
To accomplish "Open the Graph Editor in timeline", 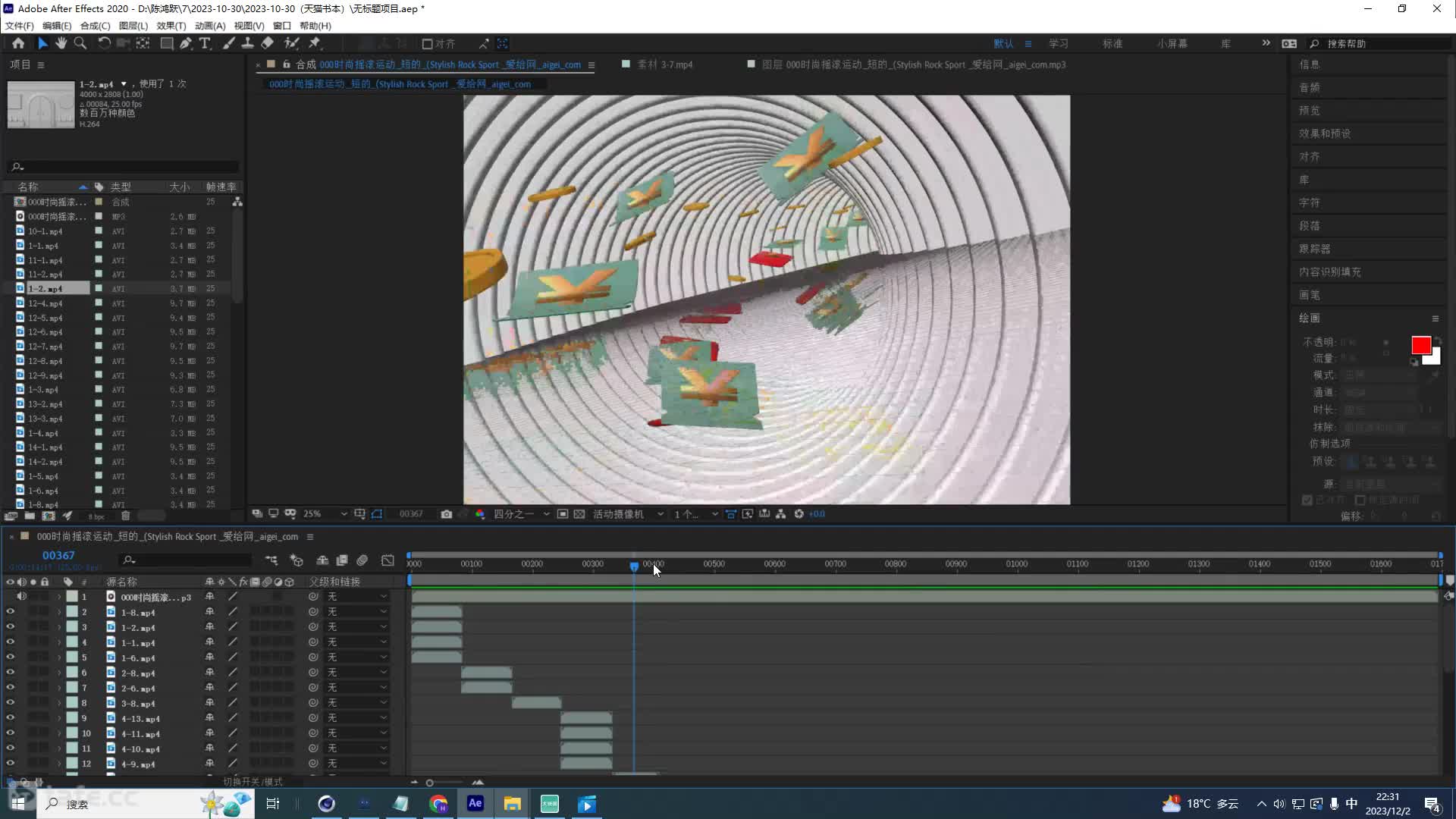I will coord(388,560).
